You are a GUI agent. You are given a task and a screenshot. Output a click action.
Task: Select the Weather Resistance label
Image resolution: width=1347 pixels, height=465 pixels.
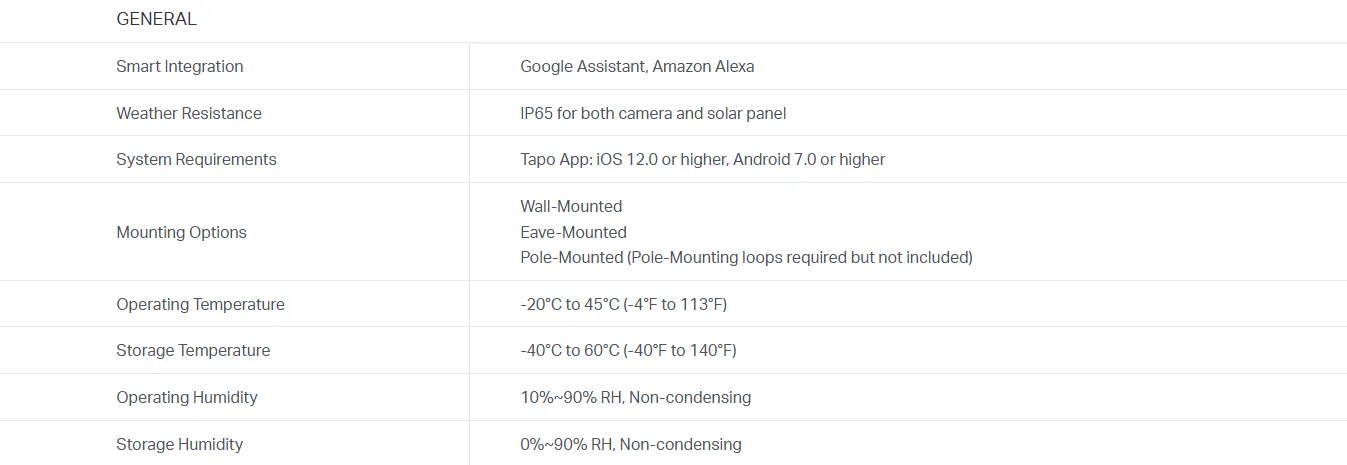tap(189, 113)
